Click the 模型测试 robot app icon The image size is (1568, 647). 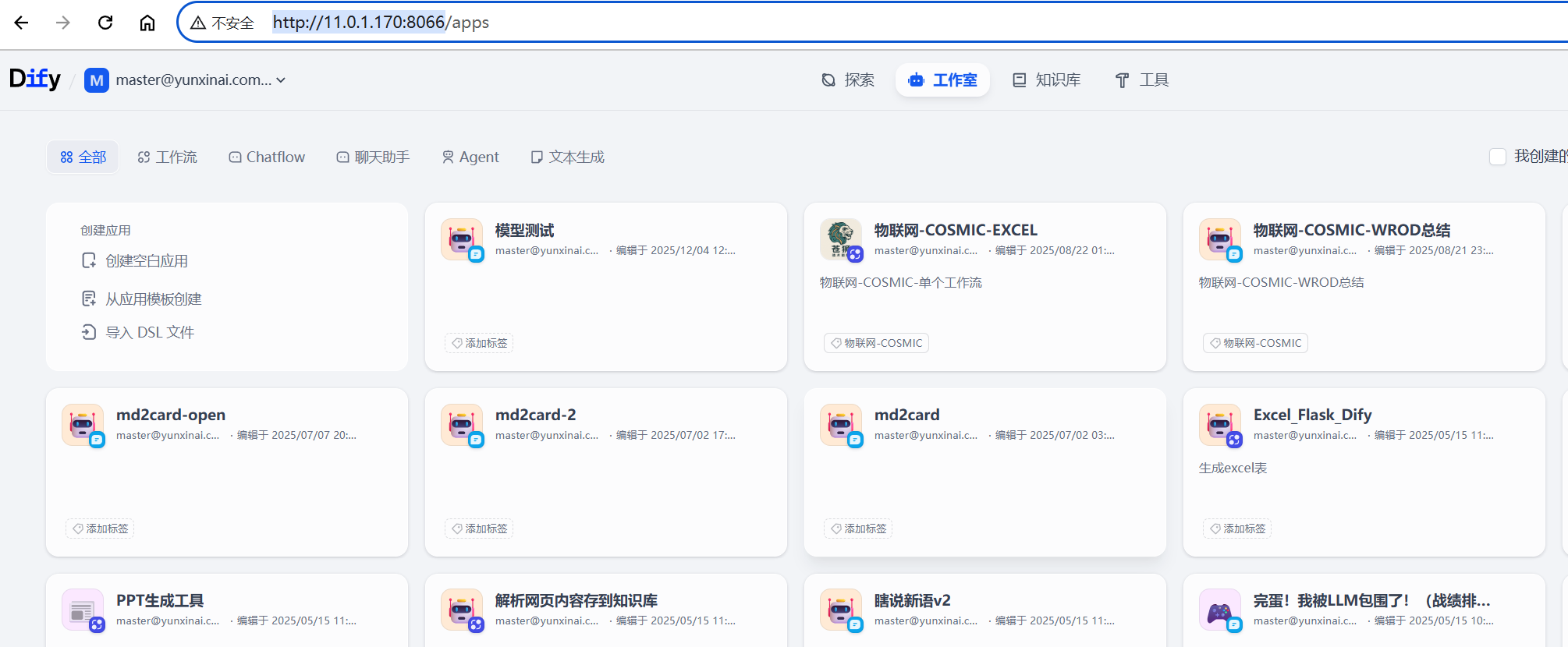(x=461, y=239)
